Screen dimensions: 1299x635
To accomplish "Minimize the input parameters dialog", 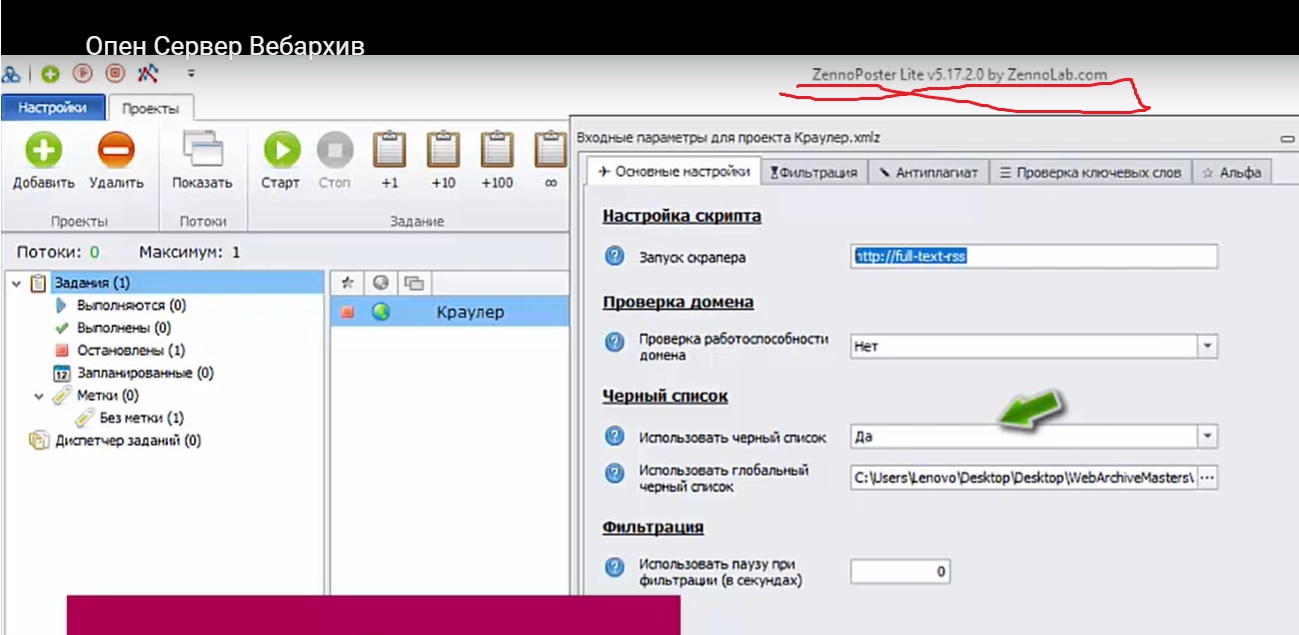I will [x=1286, y=138].
